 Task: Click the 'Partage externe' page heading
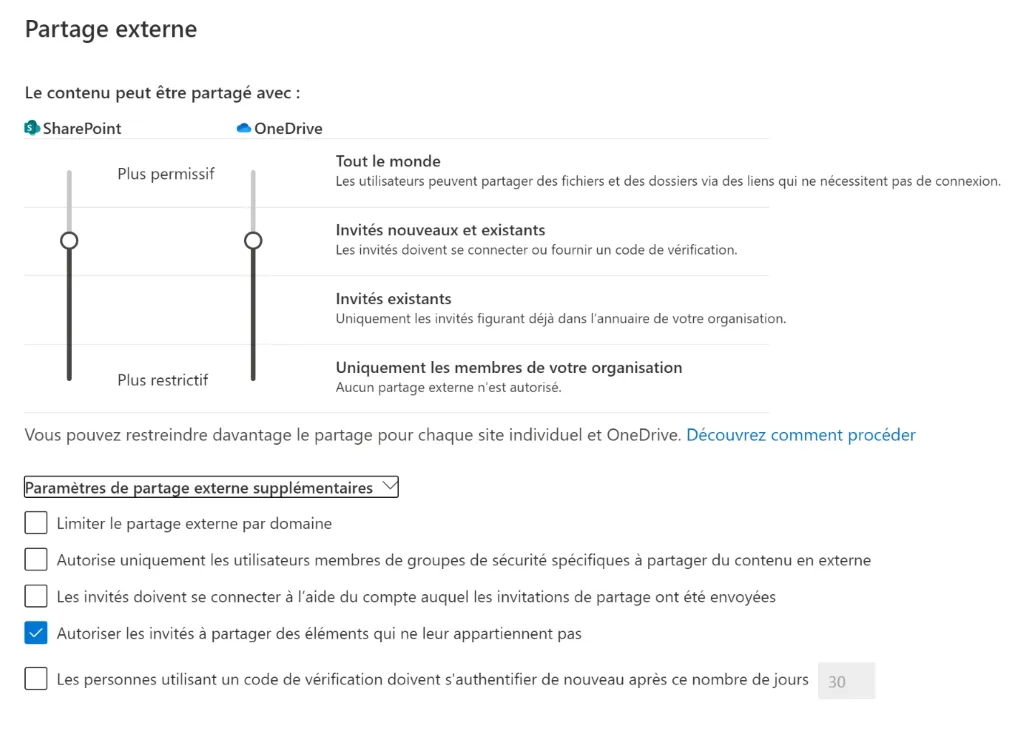[111, 29]
